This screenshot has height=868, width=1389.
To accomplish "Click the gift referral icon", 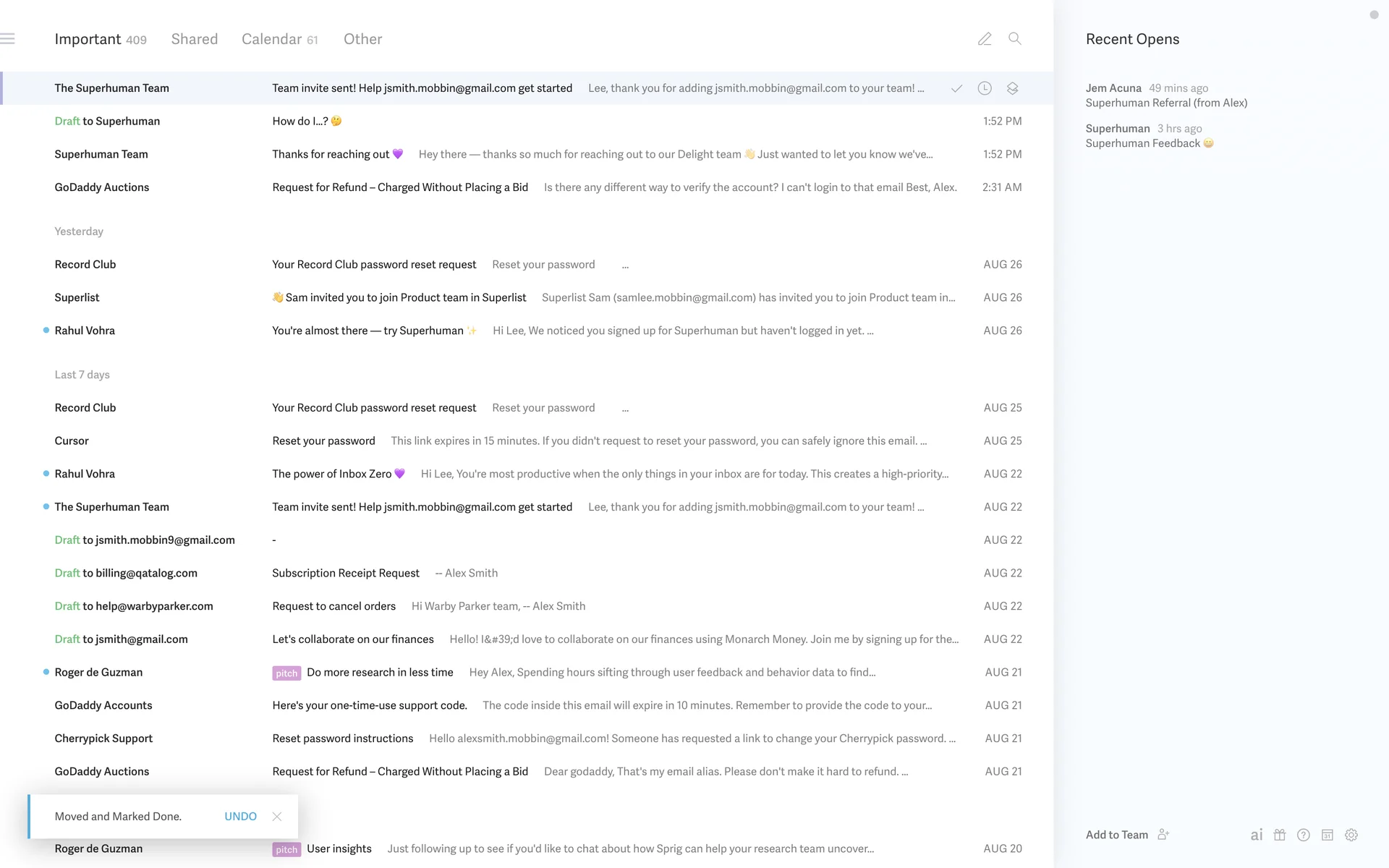I will pos(1280,835).
